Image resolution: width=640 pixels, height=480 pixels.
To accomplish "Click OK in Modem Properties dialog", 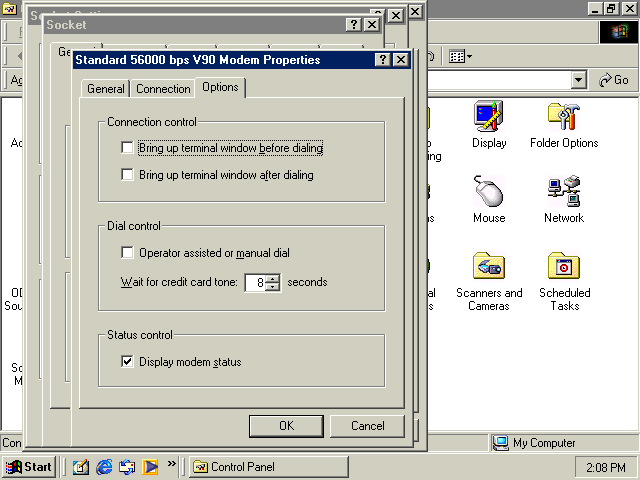I will [286, 426].
